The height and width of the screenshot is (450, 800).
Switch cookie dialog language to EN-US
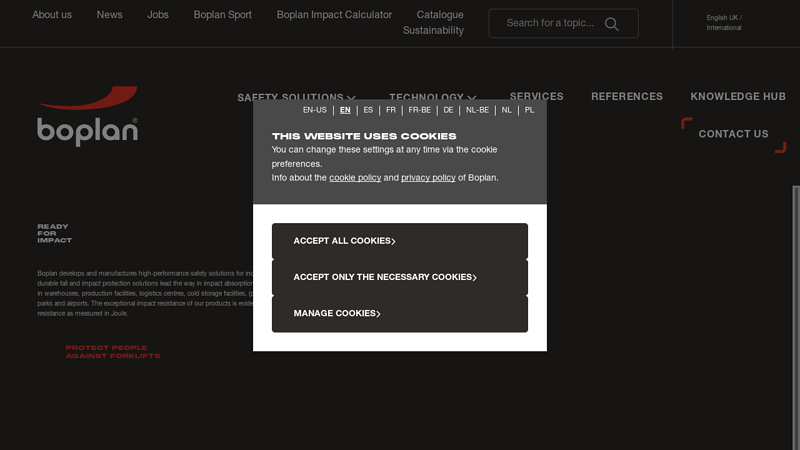point(314,110)
